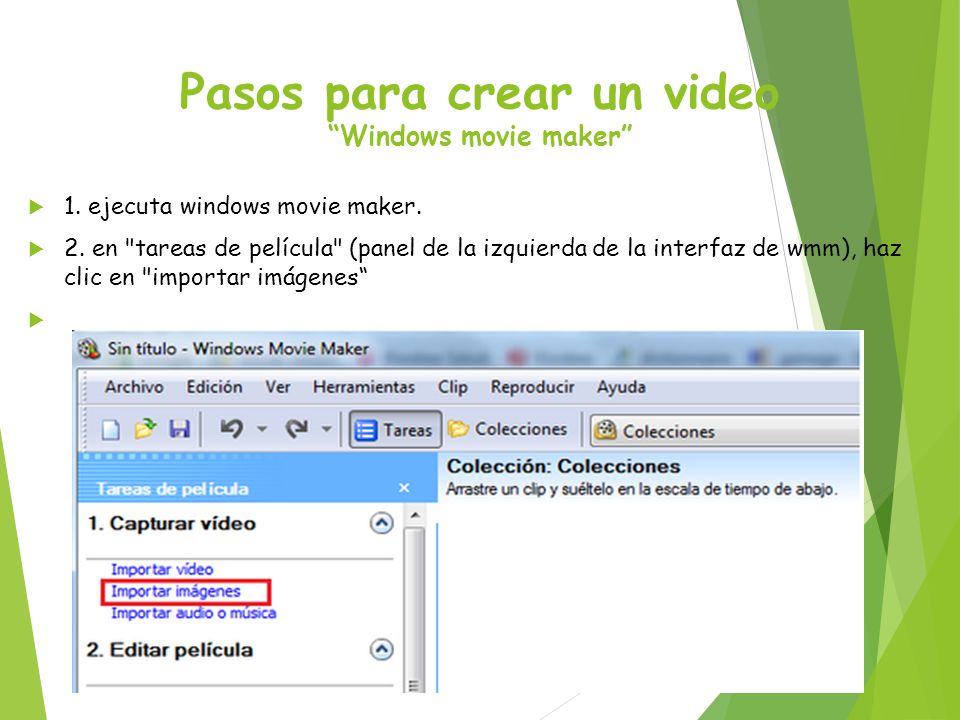Image resolution: width=960 pixels, height=720 pixels.
Task: Open the Edición menu
Action: [214, 387]
